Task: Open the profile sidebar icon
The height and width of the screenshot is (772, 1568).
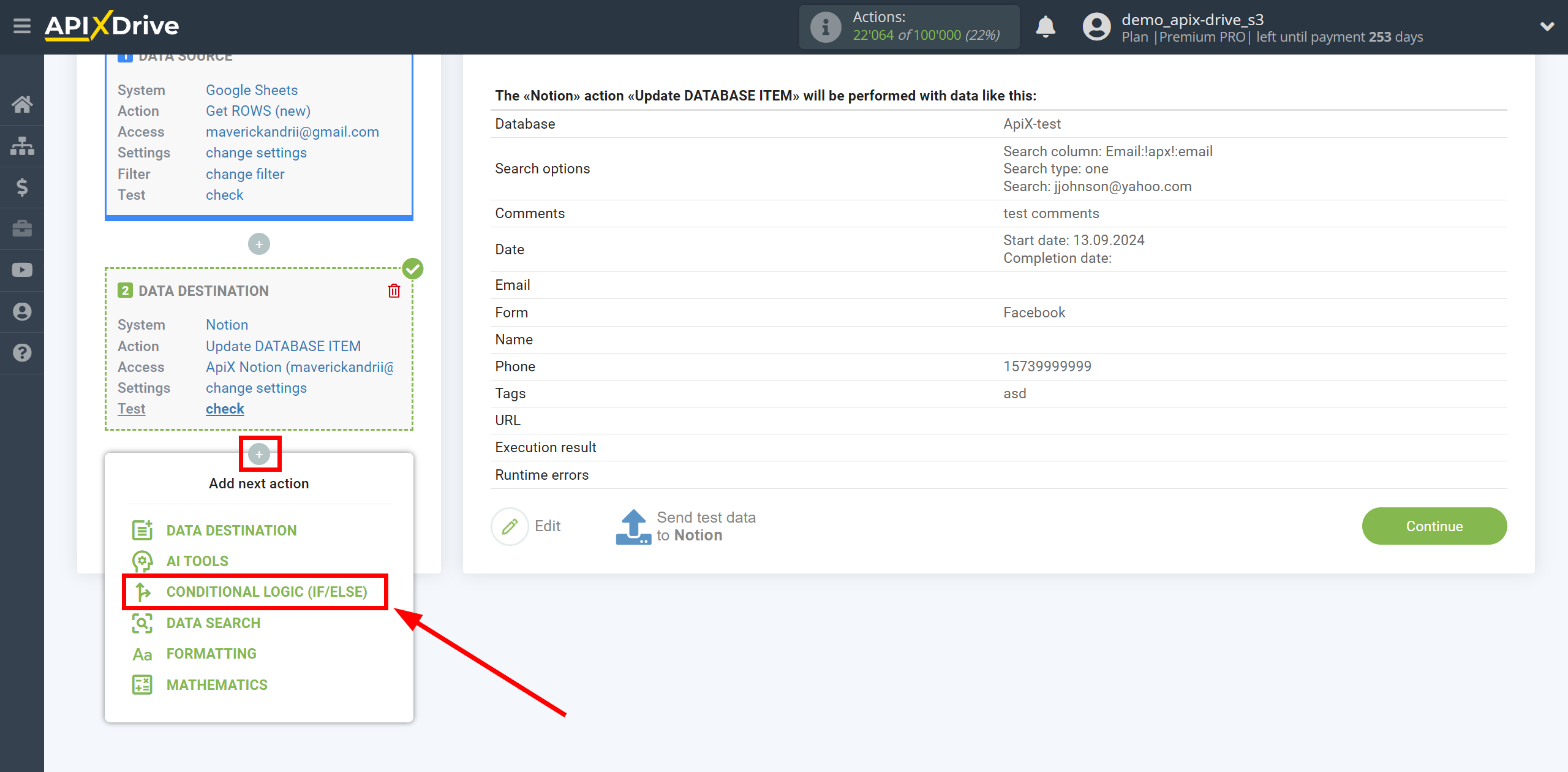Action: (22, 311)
